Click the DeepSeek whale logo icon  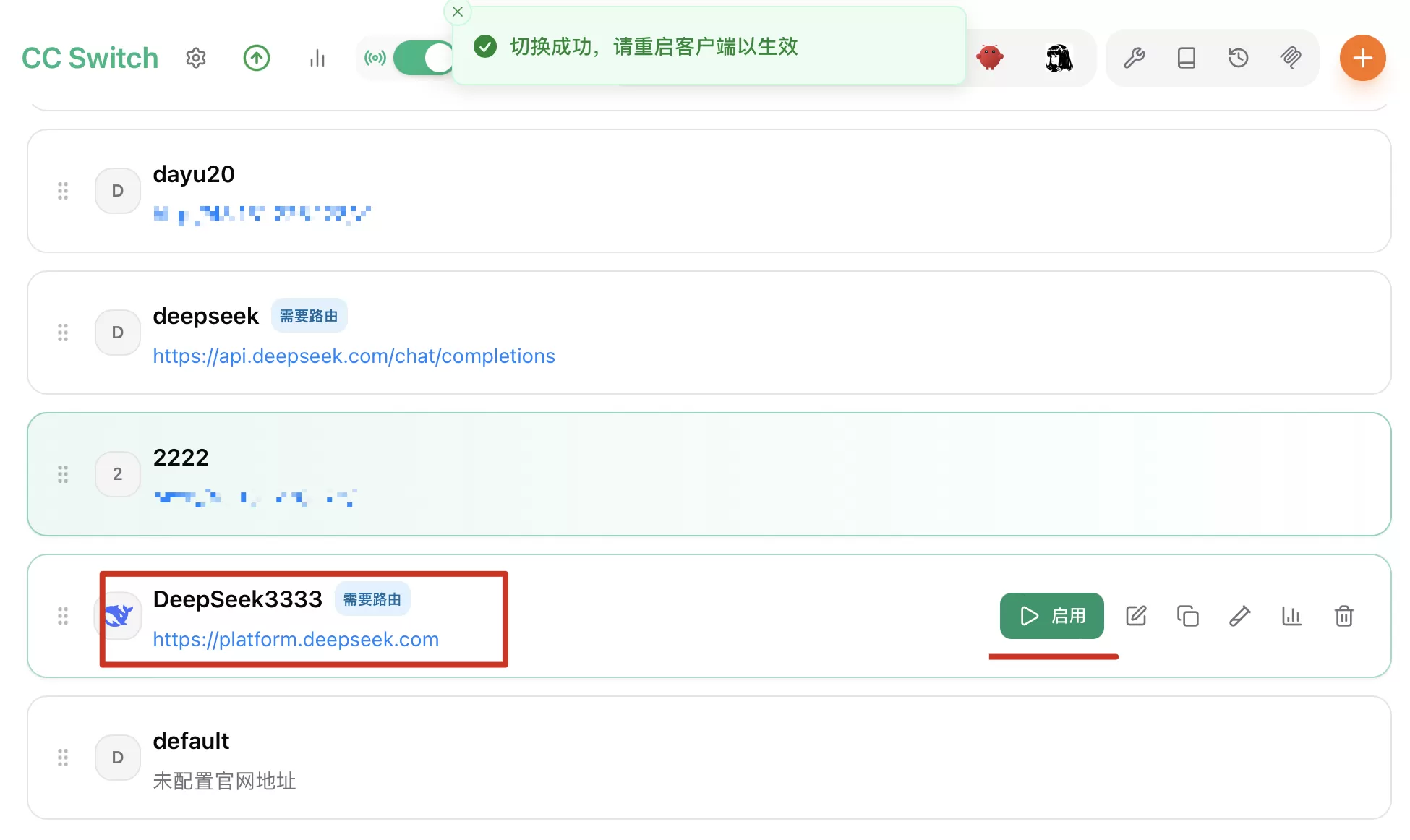pyautogui.click(x=119, y=616)
